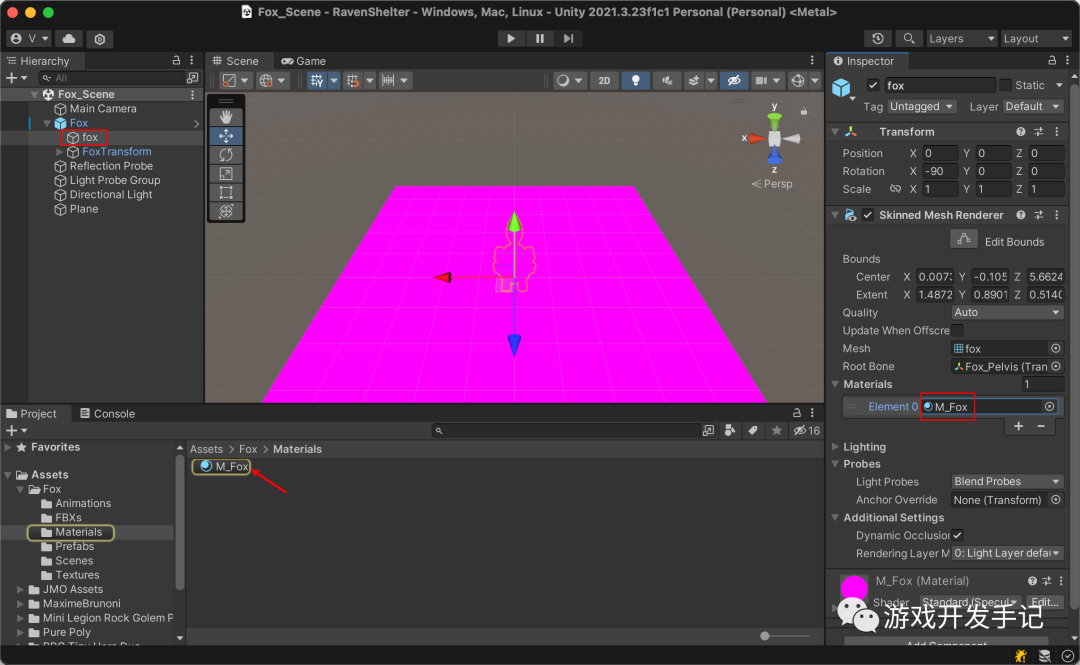The width and height of the screenshot is (1080, 665).
Task: Open the Unity cloud services icon
Action: point(69,39)
